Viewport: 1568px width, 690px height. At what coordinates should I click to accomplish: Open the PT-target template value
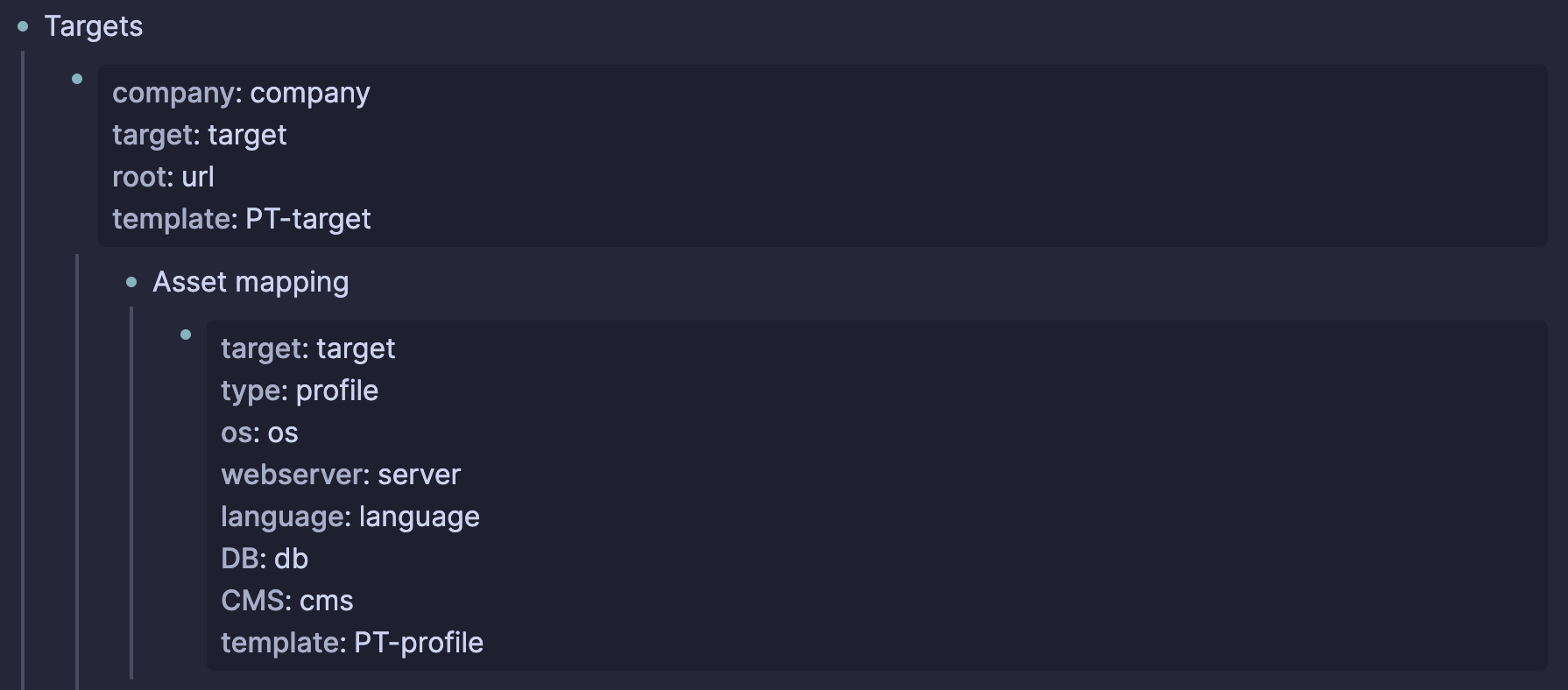[308, 219]
